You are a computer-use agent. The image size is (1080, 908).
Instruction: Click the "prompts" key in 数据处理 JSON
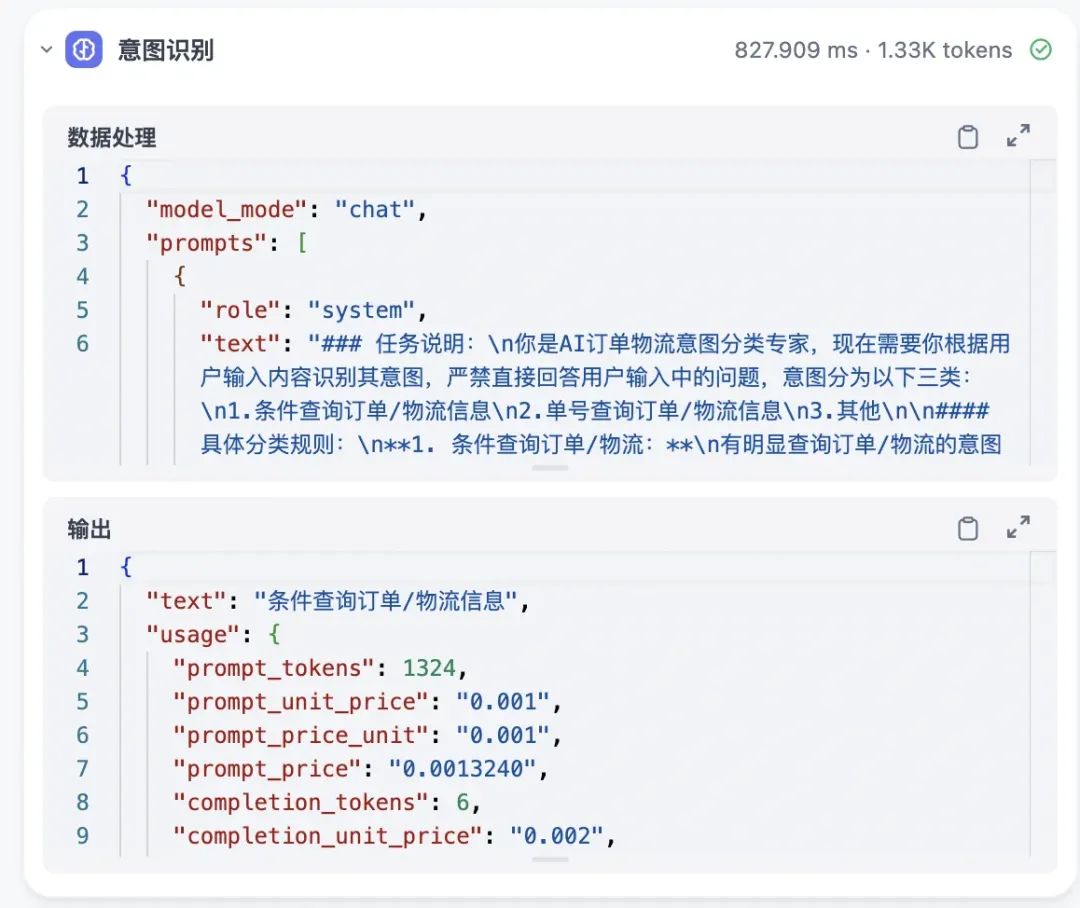(x=206, y=243)
